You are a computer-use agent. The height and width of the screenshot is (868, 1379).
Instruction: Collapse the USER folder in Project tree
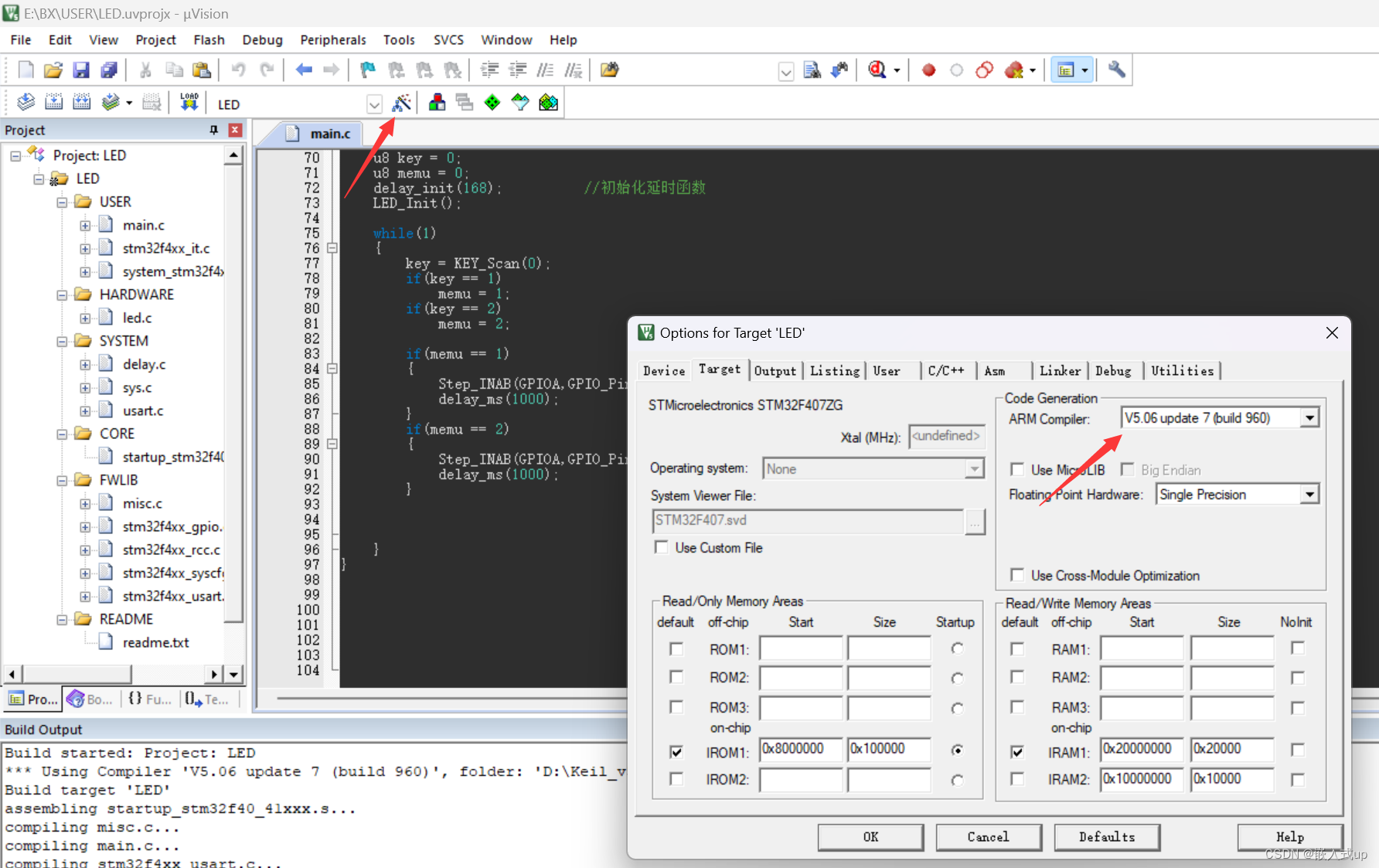(x=63, y=201)
